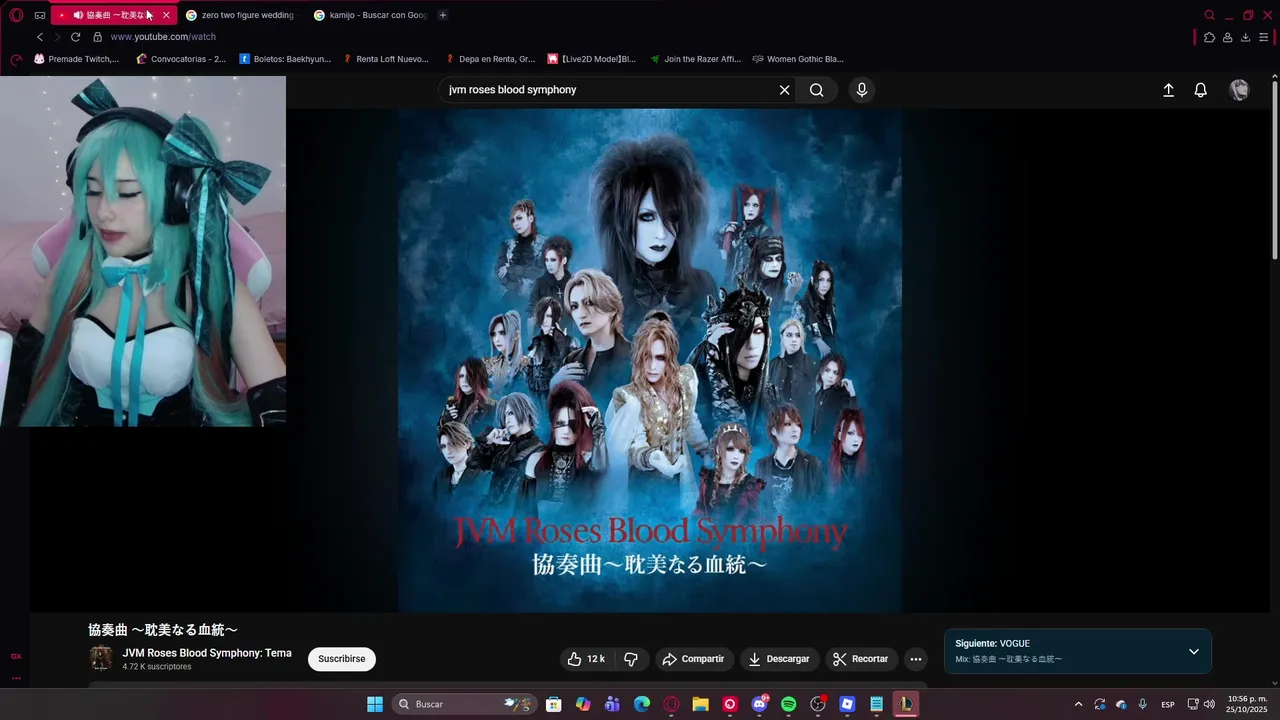Click the address bar padlock icon

click(97, 37)
